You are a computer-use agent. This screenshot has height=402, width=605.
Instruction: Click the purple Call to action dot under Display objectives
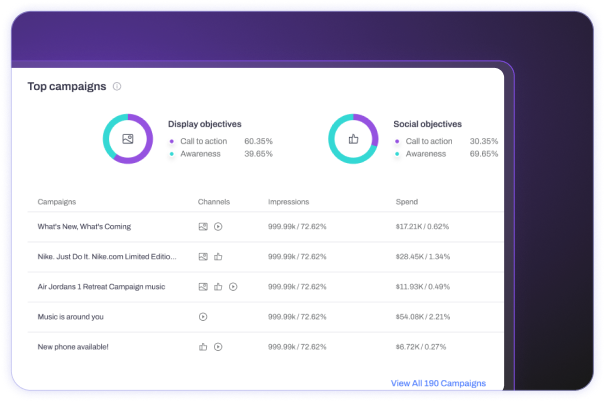click(172, 141)
